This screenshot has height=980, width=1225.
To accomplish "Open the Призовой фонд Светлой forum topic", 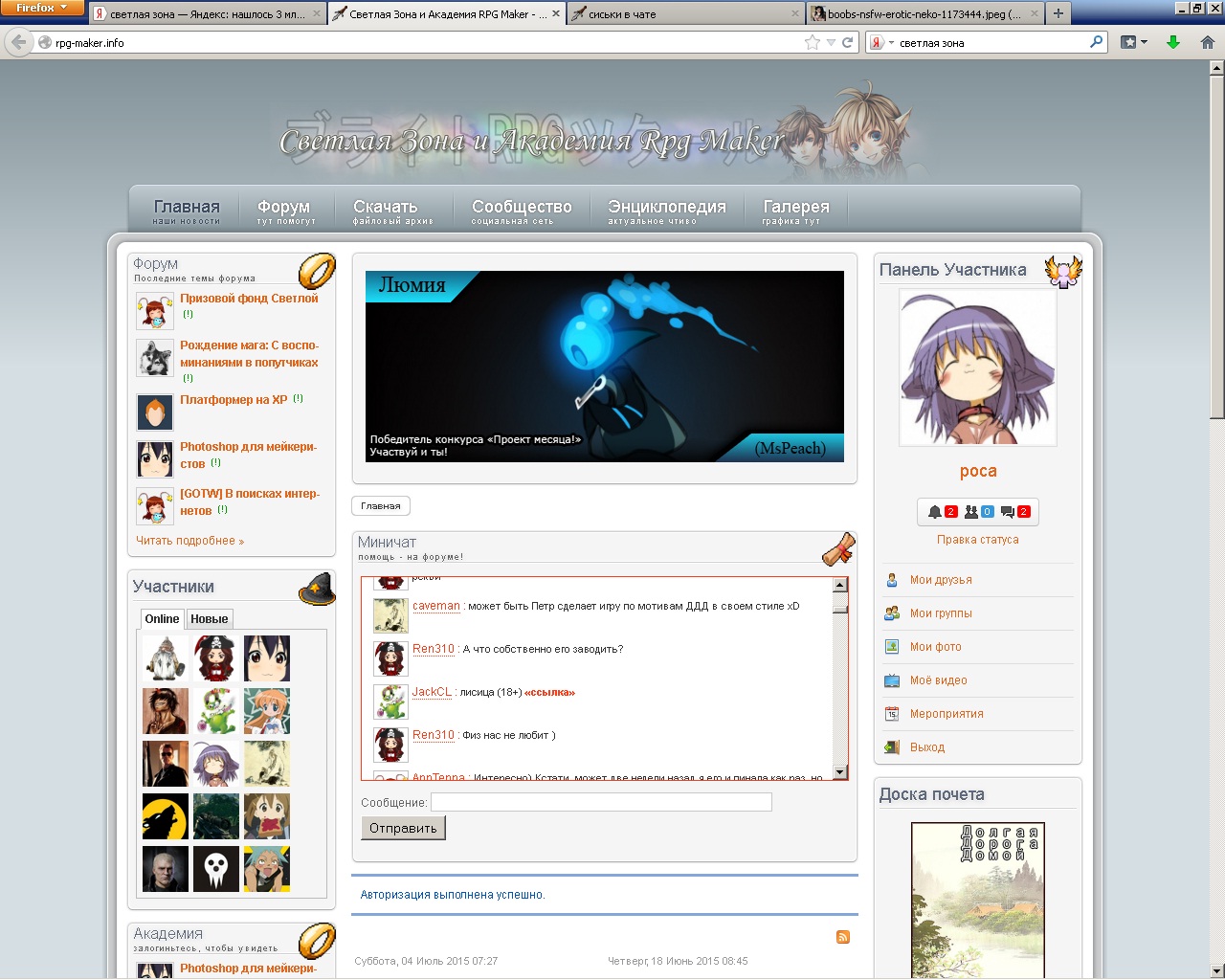I will pos(249,299).
